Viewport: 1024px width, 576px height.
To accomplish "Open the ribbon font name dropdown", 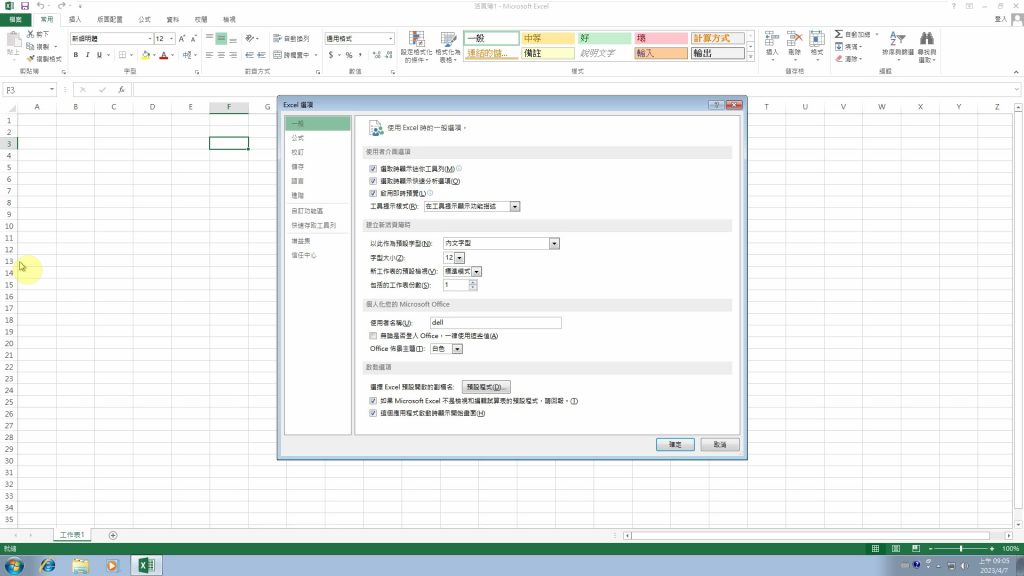I will 150,39.
